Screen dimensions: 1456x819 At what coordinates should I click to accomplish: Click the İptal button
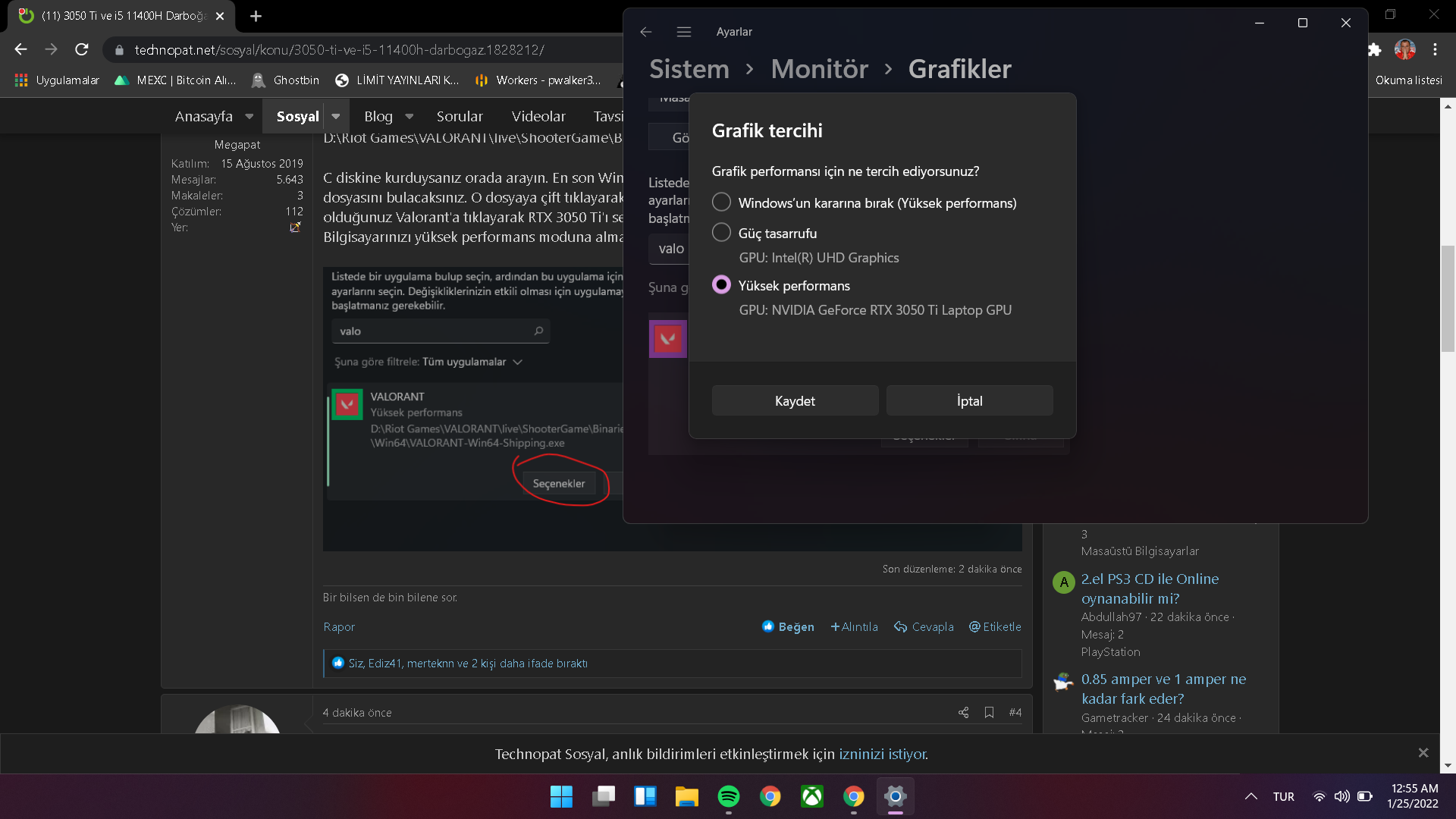969,400
